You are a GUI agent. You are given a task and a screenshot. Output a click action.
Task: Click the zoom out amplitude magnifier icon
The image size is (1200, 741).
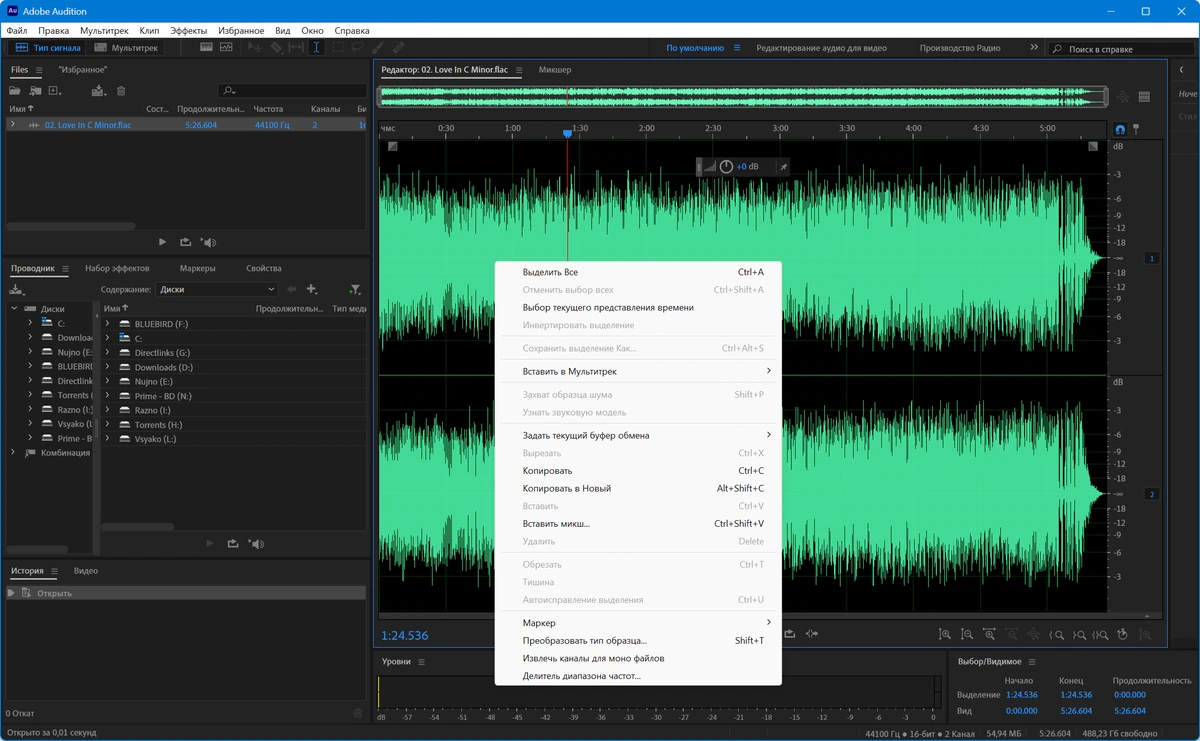point(967,634)
